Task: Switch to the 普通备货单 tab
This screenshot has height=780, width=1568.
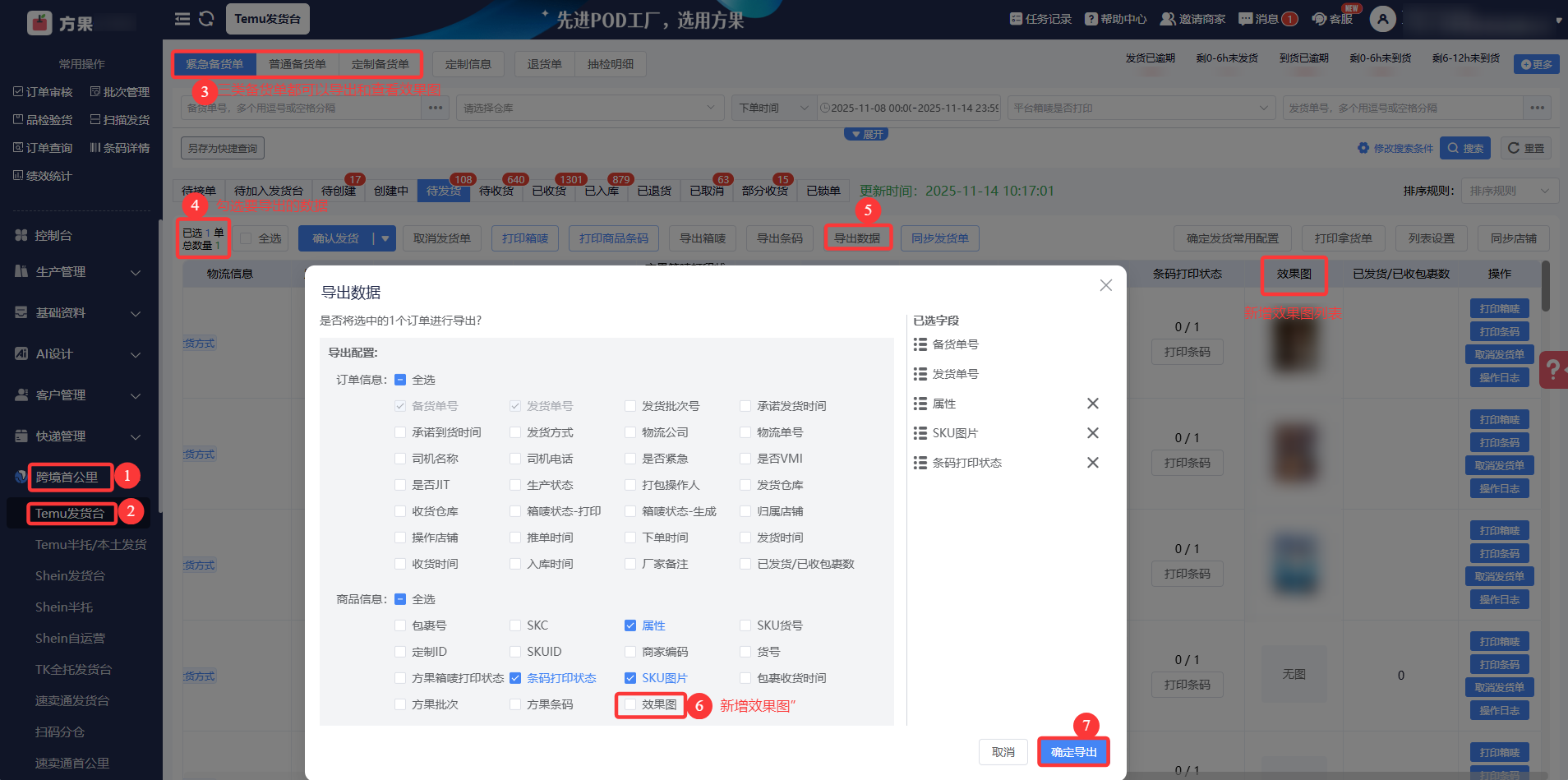Action: pos(297,64)
